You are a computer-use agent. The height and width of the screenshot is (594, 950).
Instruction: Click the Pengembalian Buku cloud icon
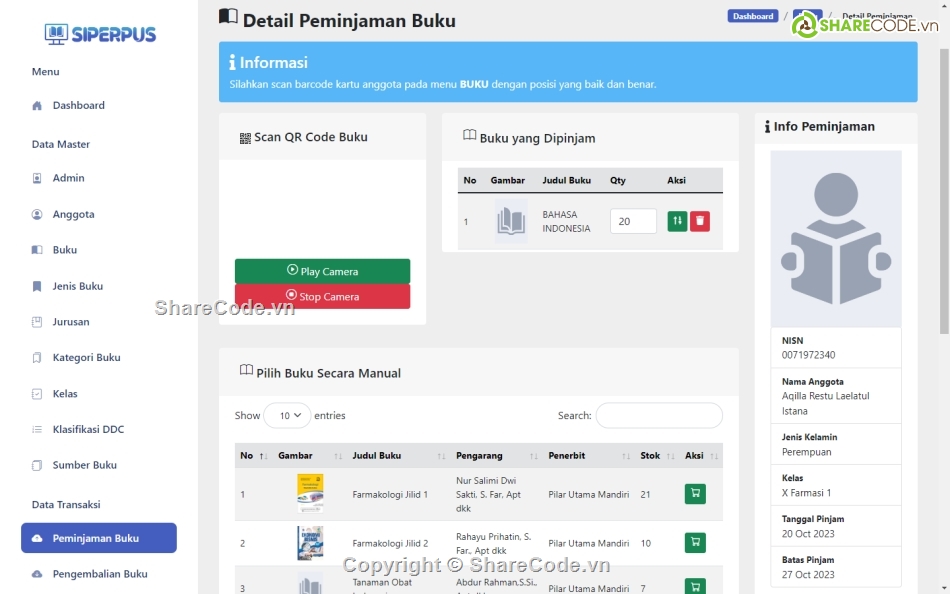[x=36, y=574]
